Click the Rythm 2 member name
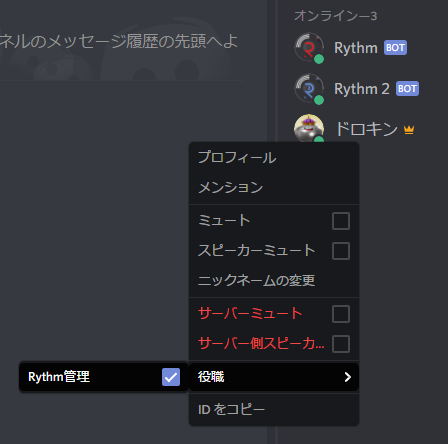Viewport: 448px width, 444px height. pos(362,89)
